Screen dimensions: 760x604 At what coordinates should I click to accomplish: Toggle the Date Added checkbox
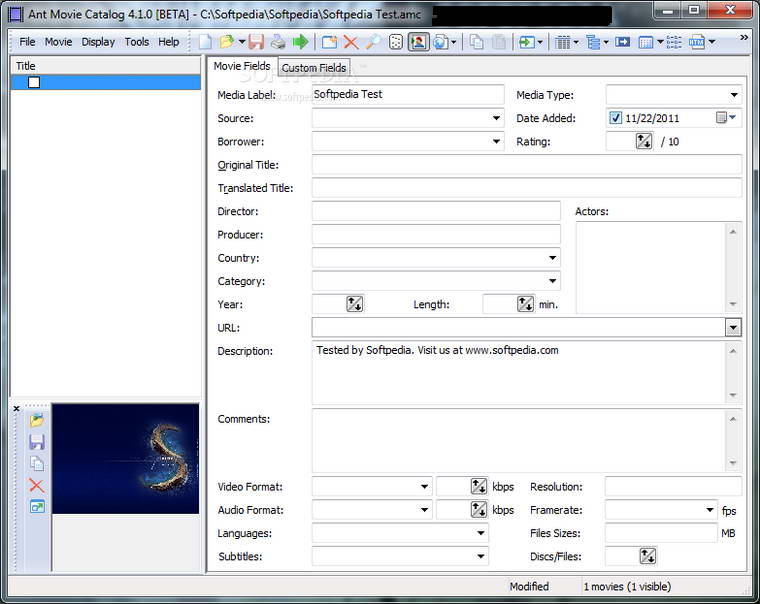point(616,118)
